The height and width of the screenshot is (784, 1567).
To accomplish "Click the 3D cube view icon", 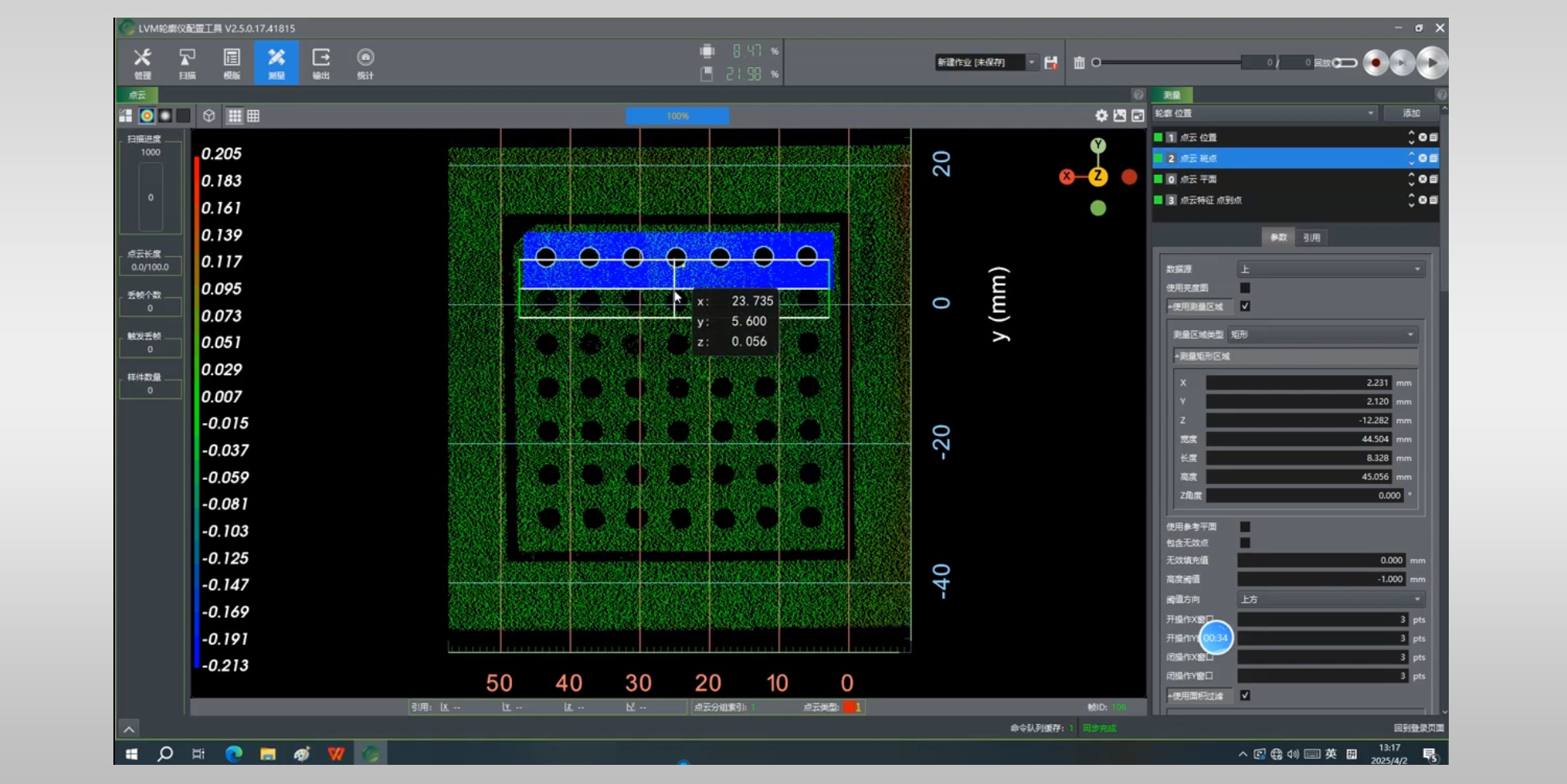I will [x=209, y=116].
